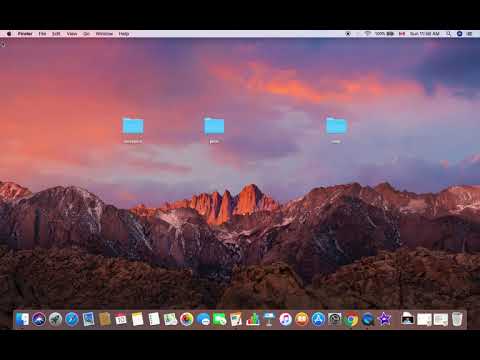Image resolution: width=480 pixels, height=360 pixels.
Task: Open Notification Center list icon
Action: click(x=470, y=34)
